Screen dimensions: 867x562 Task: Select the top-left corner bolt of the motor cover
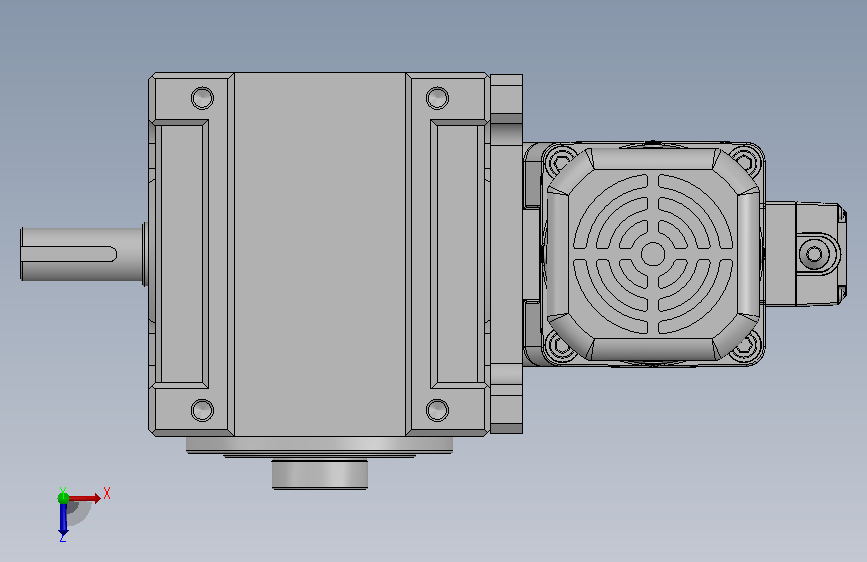point(560,161)
